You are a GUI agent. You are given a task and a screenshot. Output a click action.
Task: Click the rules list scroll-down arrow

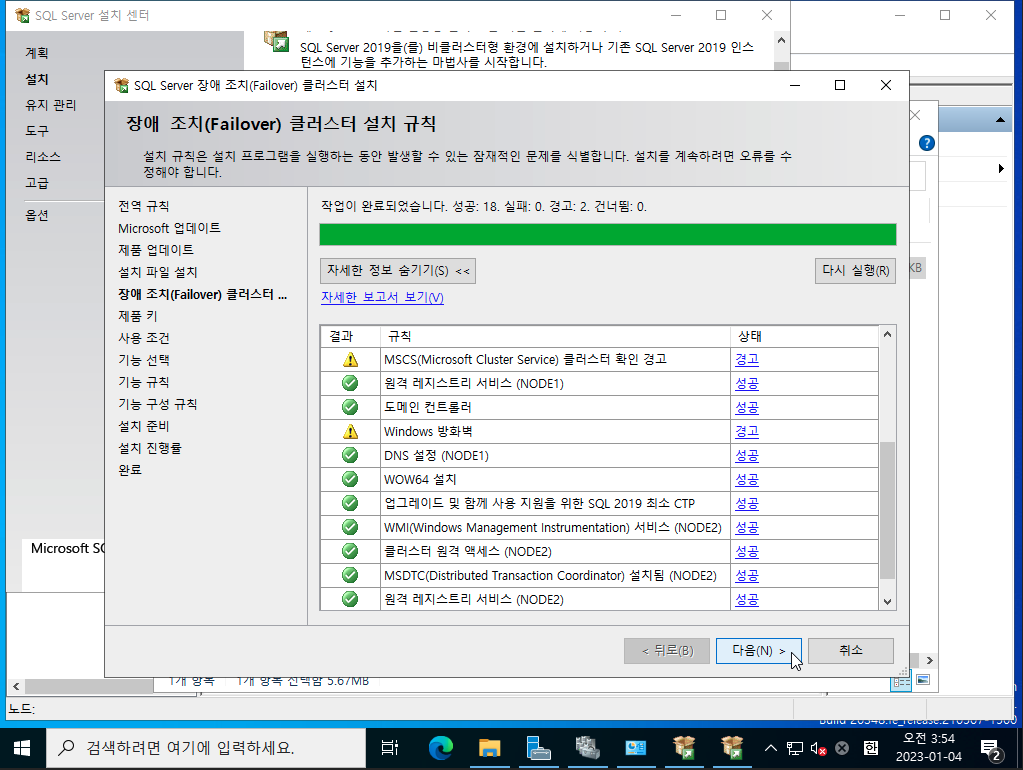tap(887, 602)
